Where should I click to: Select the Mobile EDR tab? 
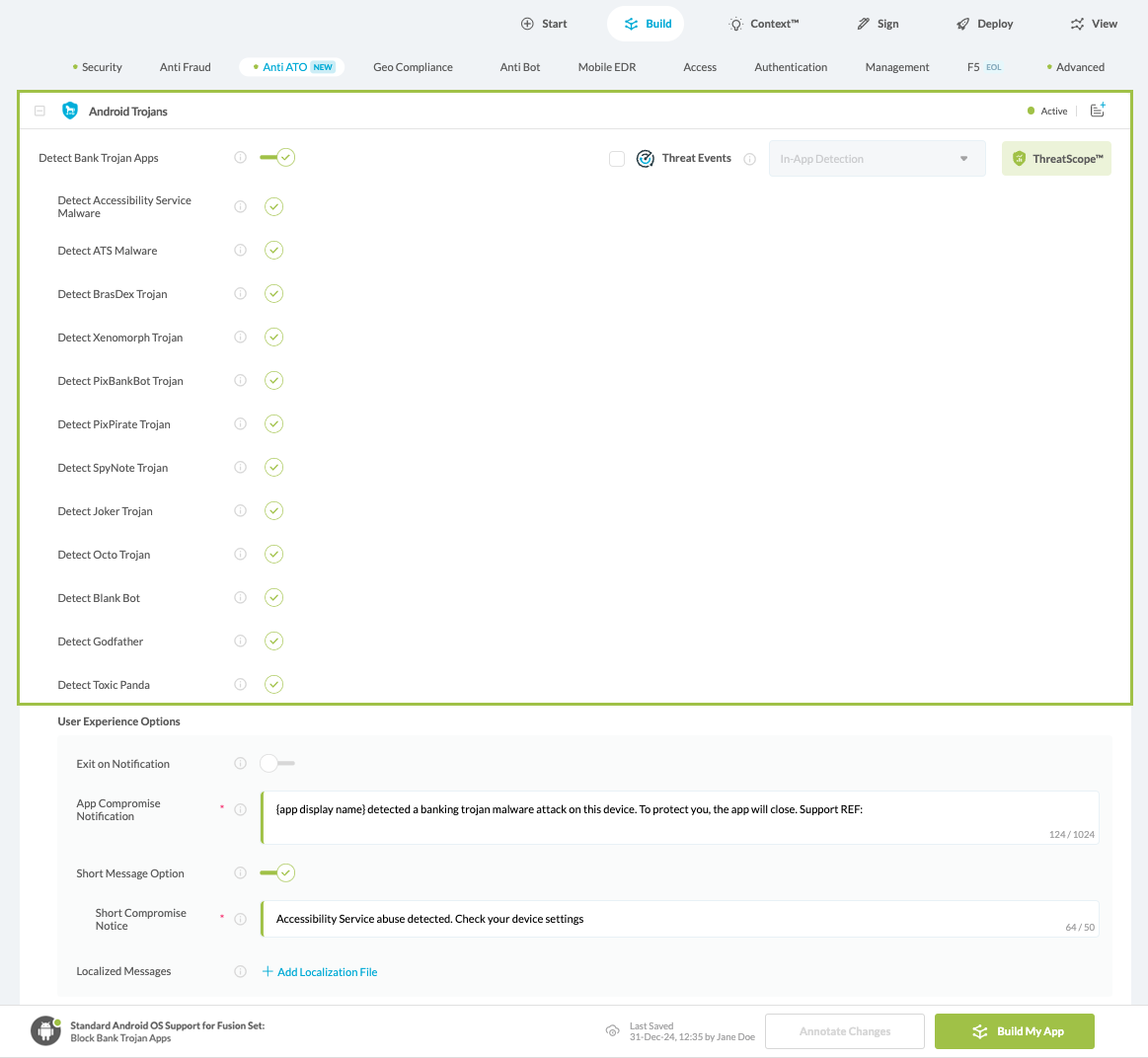(x=606, y=67)
